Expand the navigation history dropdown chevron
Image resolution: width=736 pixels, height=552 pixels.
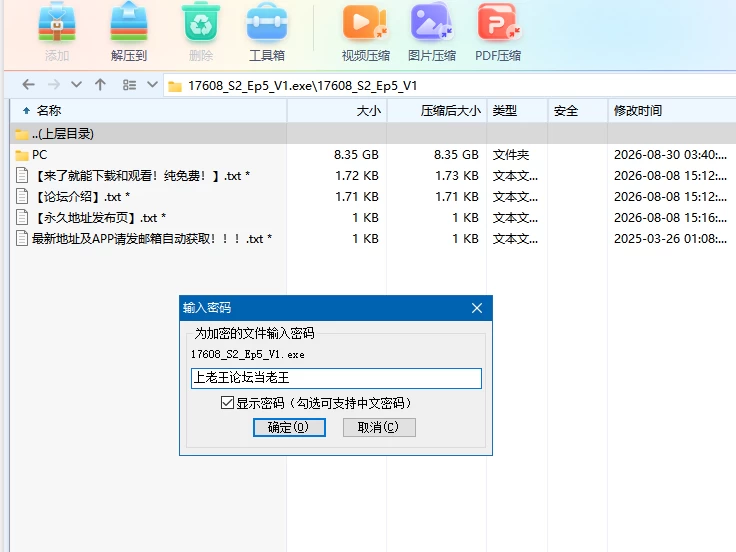77,85
